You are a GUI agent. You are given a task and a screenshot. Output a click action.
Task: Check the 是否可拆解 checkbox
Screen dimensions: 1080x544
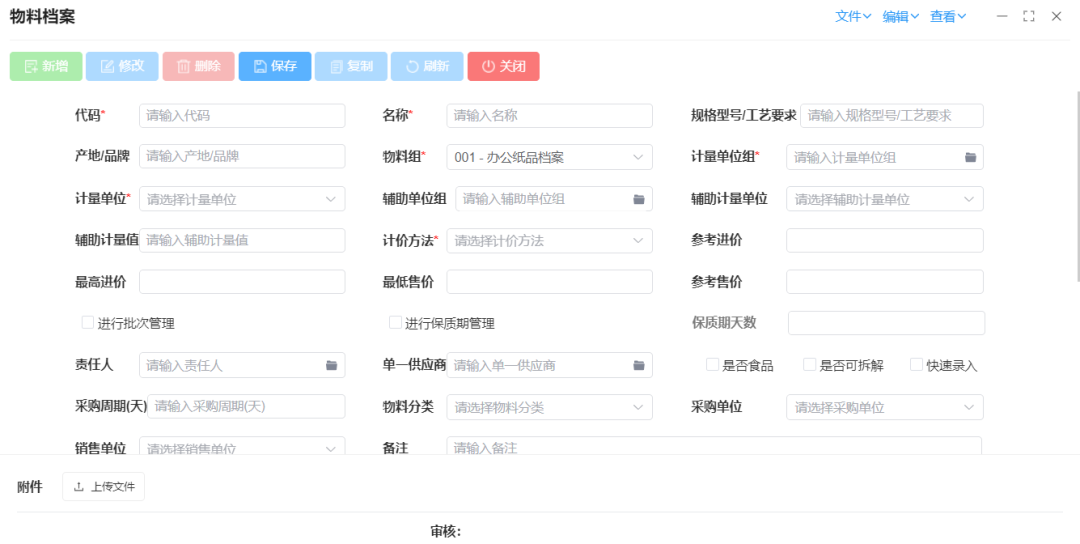809,364
